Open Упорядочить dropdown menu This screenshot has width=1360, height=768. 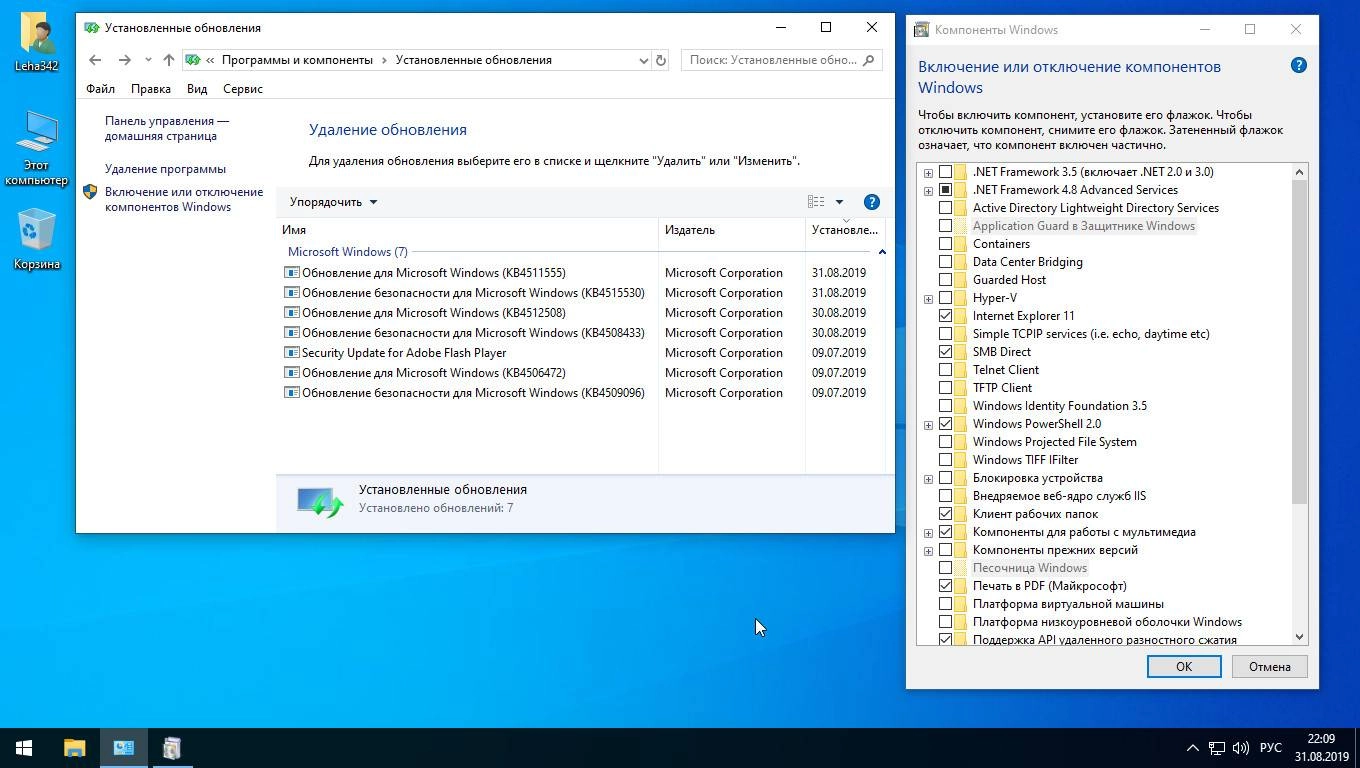(333, 202)
